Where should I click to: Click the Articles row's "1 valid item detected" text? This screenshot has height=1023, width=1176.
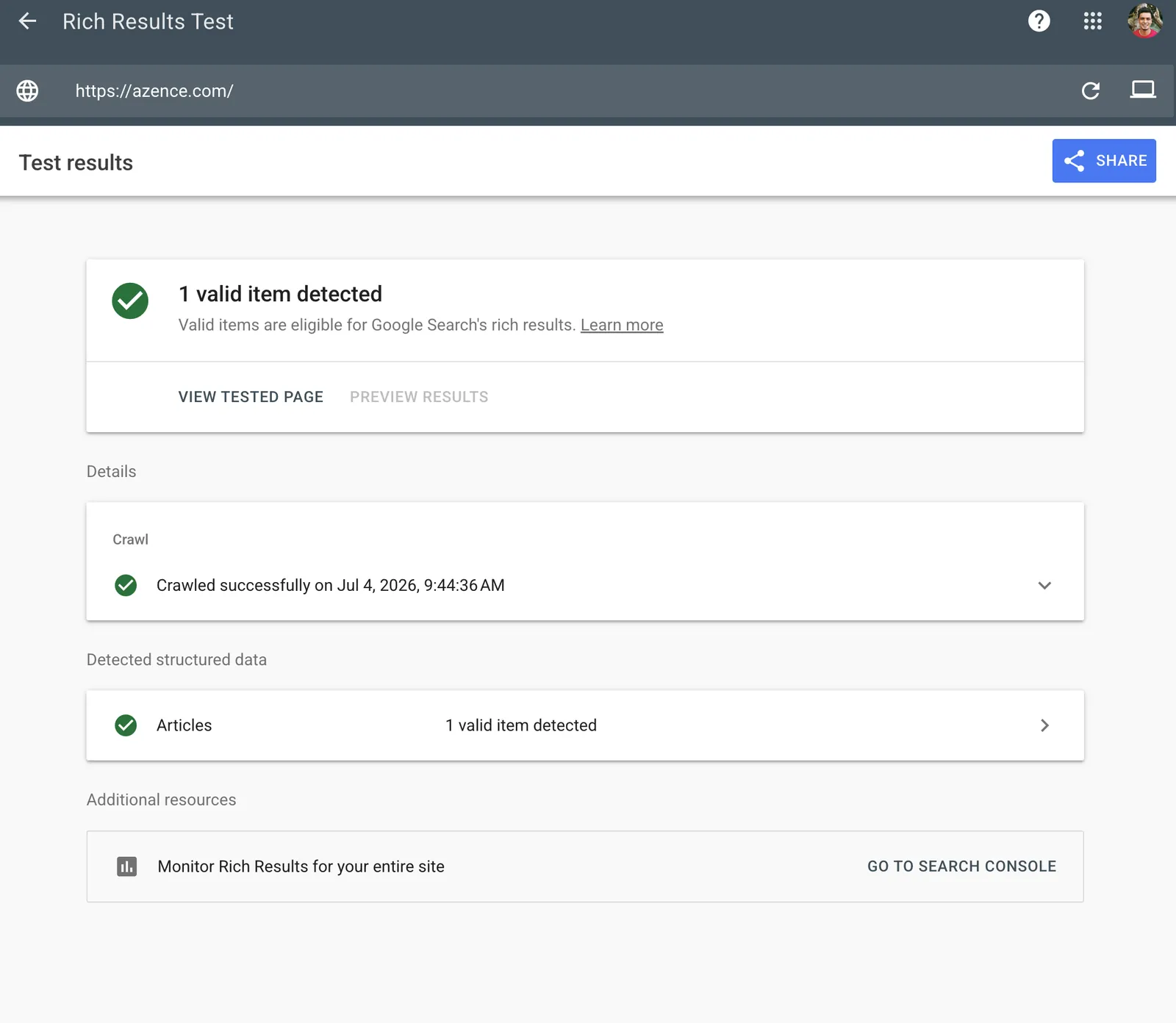tap(520, 725)
